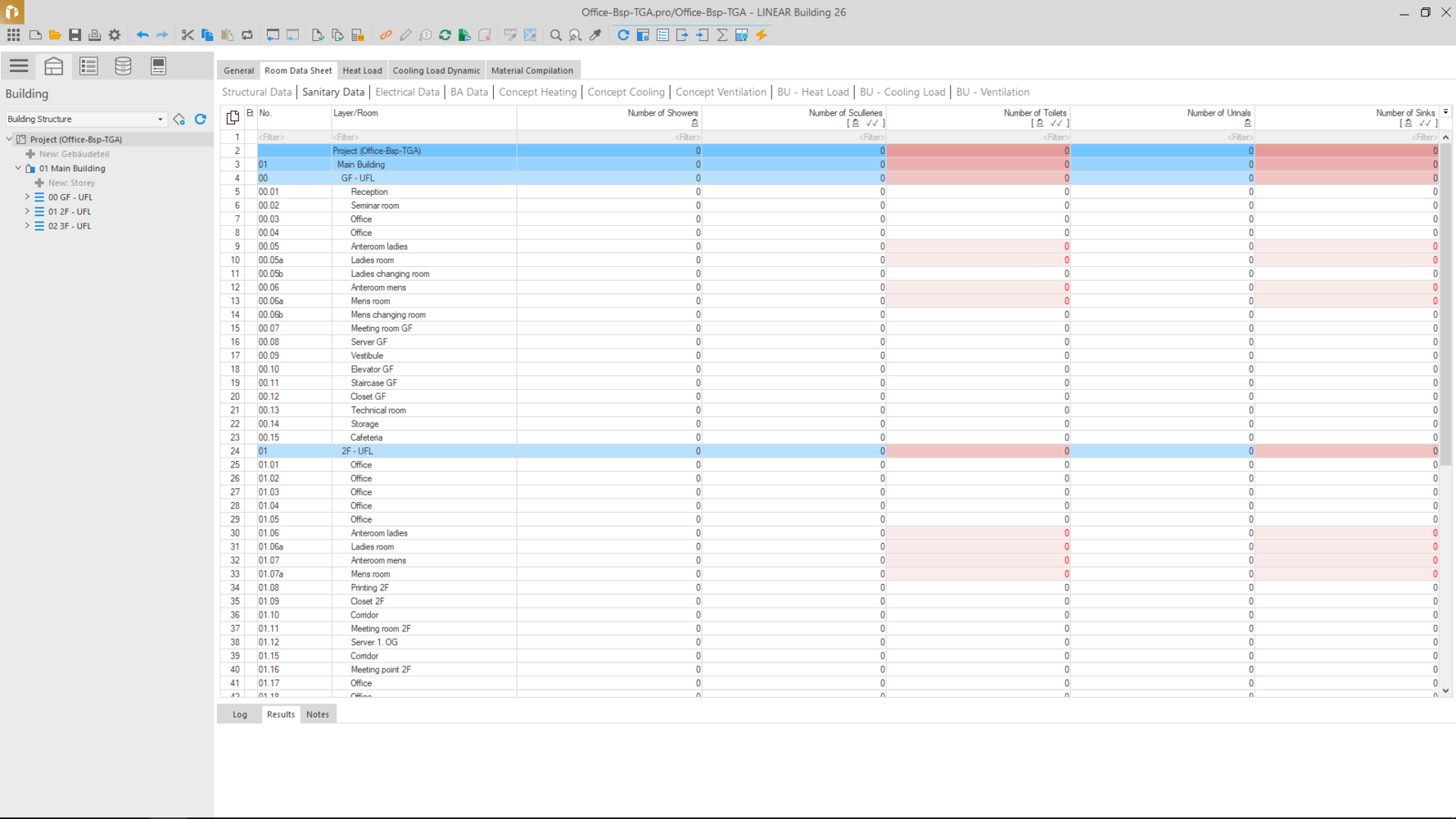Toggle lock icon under Number of Showers header
The height and width of the screenshot is (819, 1456).
694,124
